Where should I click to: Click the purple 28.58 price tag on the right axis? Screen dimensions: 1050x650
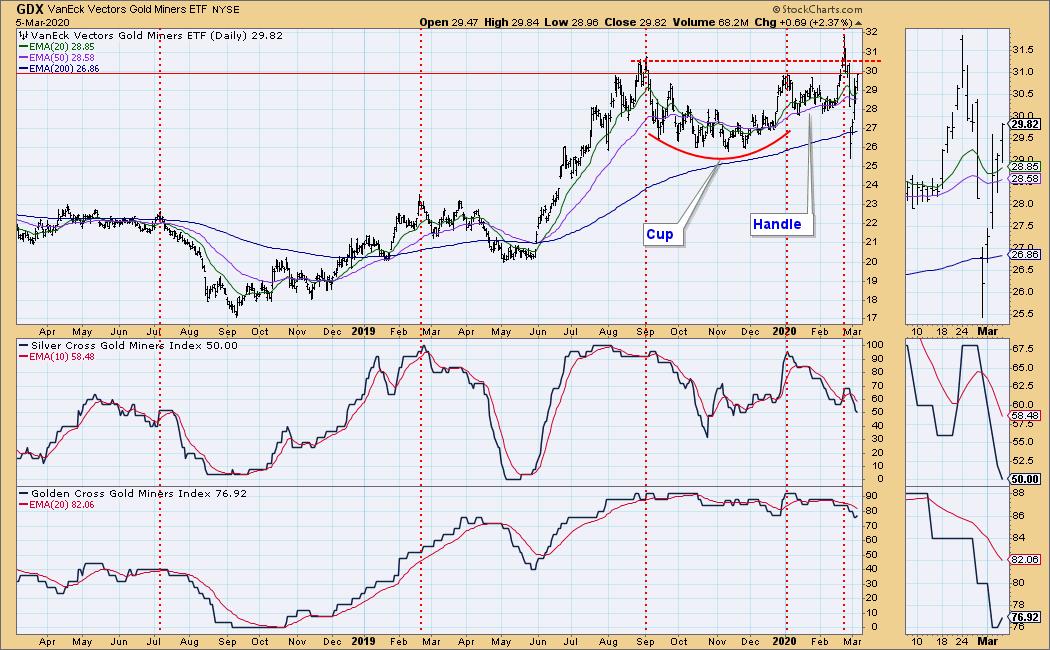pyautogui.click(x=1025, y=179)
